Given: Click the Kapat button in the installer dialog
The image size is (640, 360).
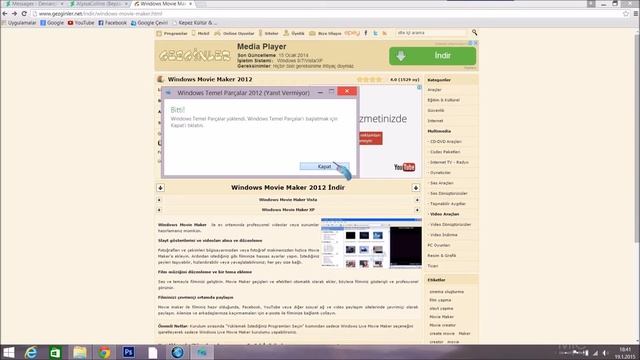Looking at the screenshot, I should [x=324, y=167].
